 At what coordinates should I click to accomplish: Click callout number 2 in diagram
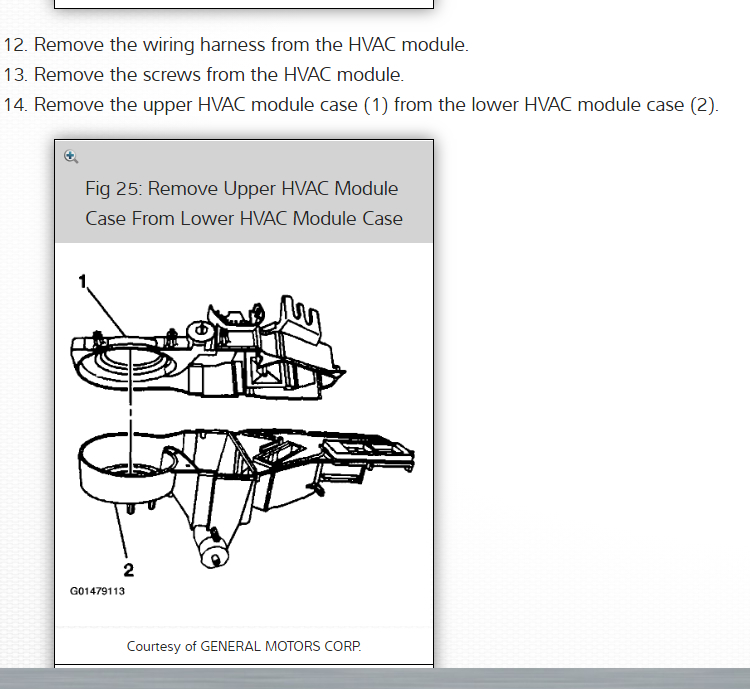point(129,570)
